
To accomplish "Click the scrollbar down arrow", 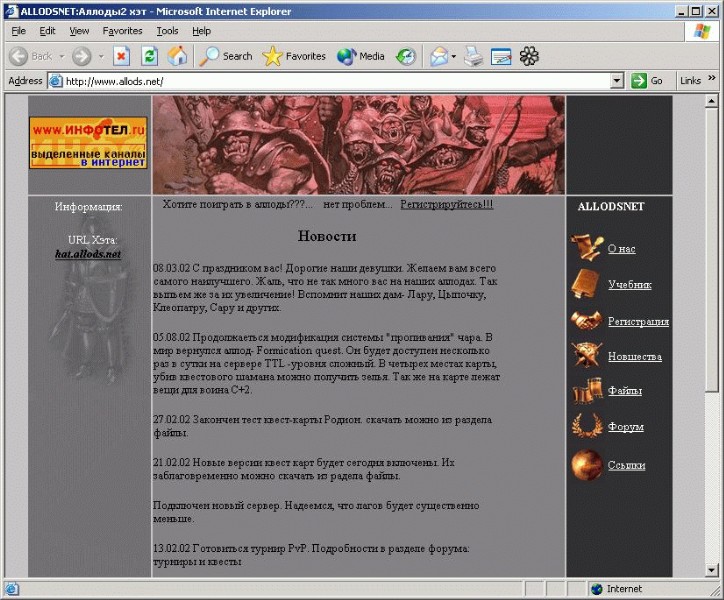I will [712, 570].
